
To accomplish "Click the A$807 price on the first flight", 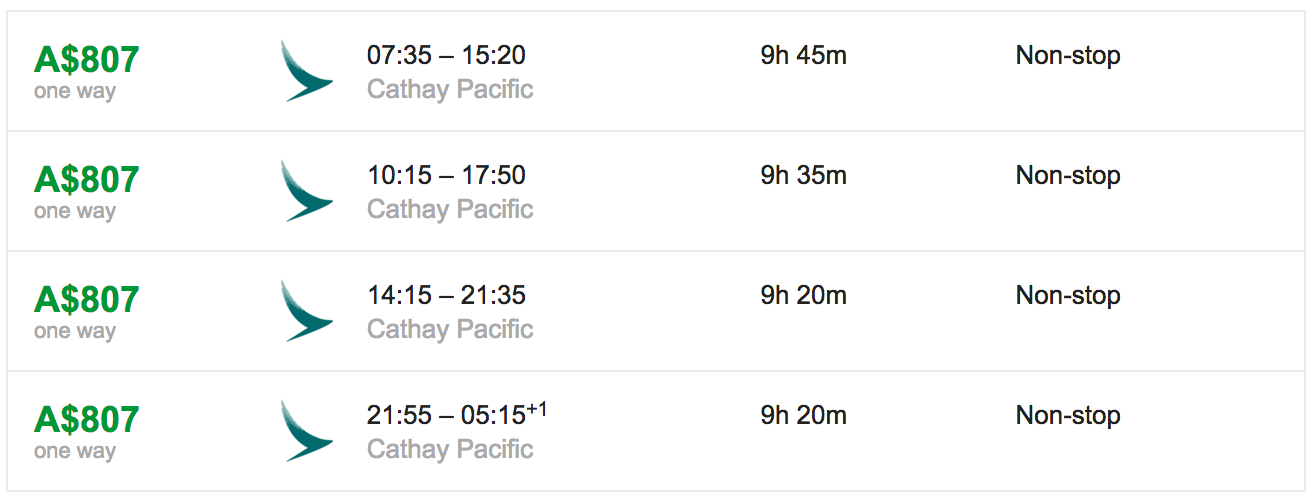I will [86, 60].
